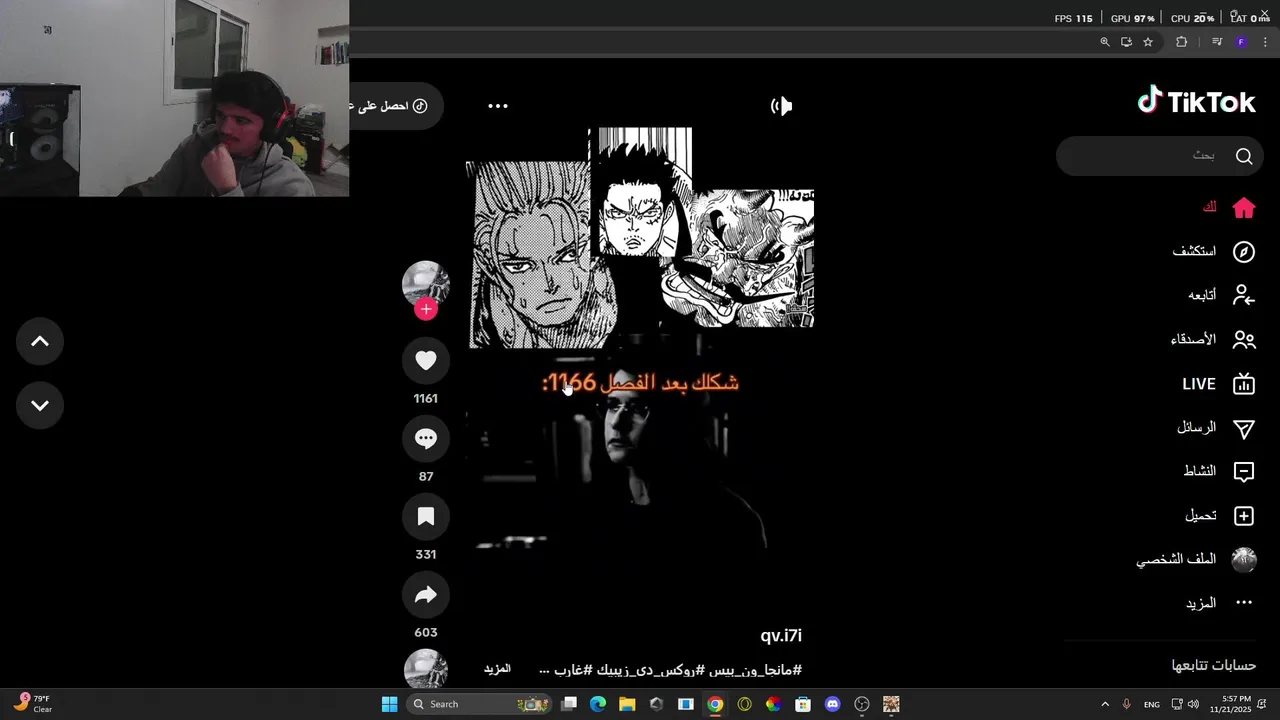This screenshot has width=1280, height=720.
Task: Expand the More (المزيد) sidebar menu
Action: (x=1219, y=603)
